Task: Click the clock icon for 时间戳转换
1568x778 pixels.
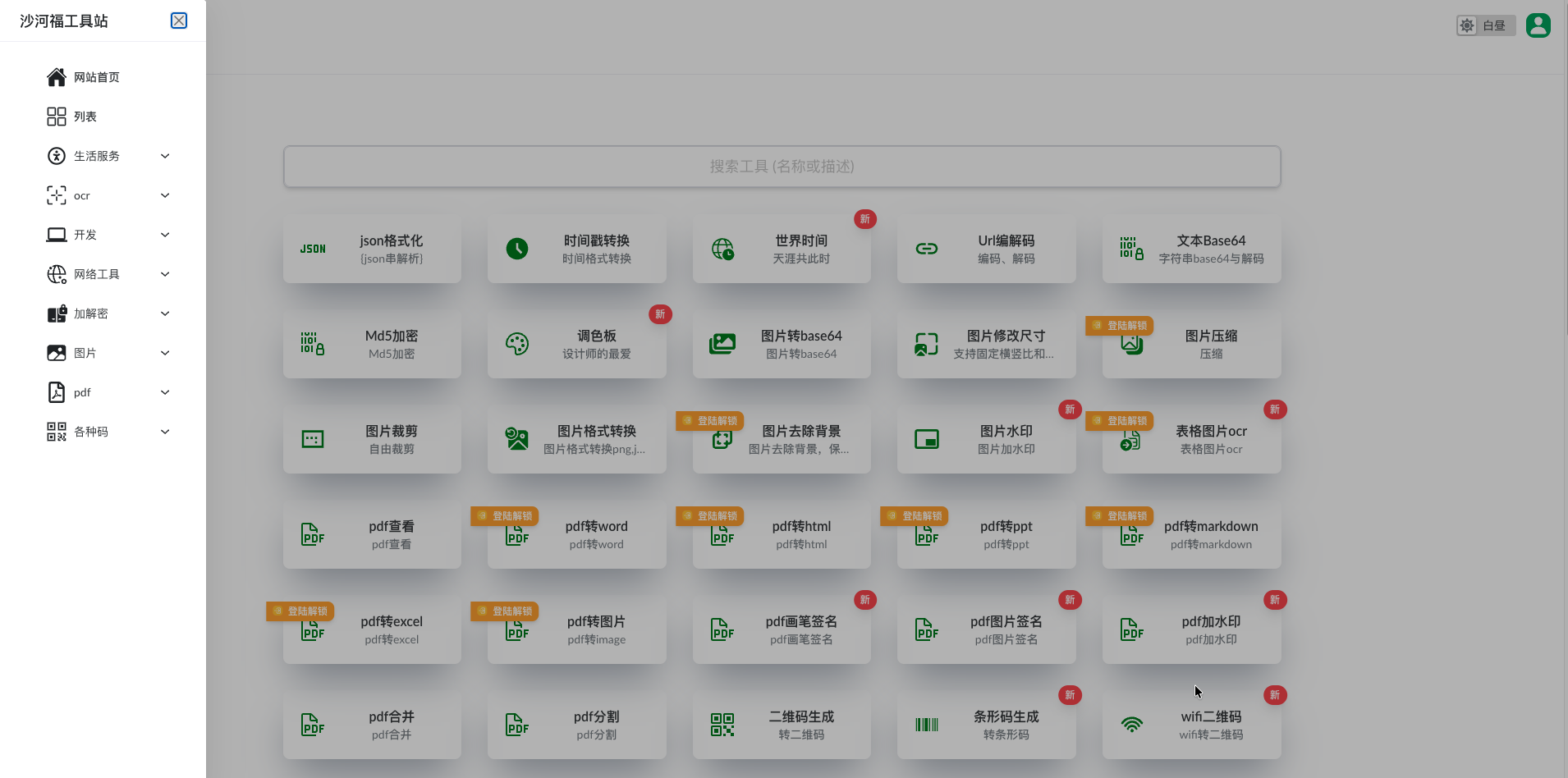Action: [517, 249]
